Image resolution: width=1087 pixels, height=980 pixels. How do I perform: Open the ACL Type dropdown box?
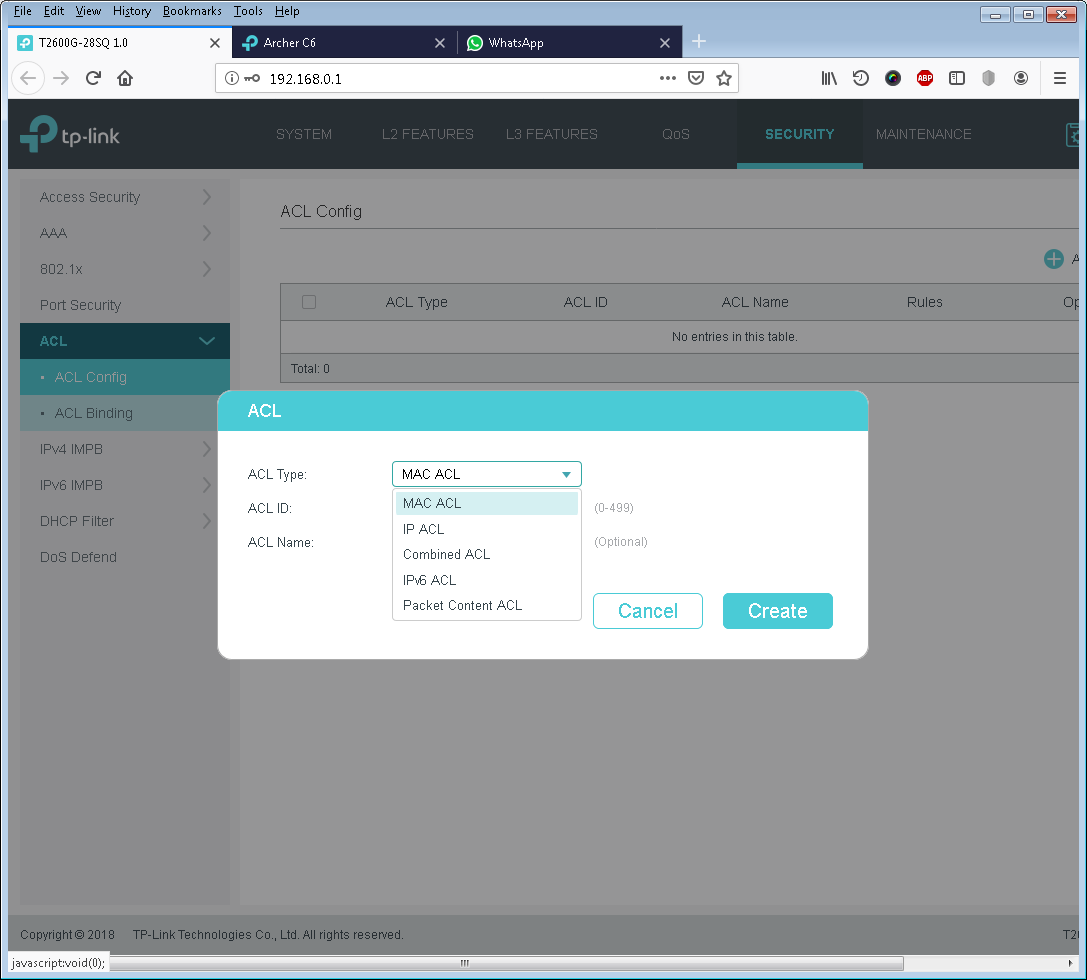click(x=487, y=474)
